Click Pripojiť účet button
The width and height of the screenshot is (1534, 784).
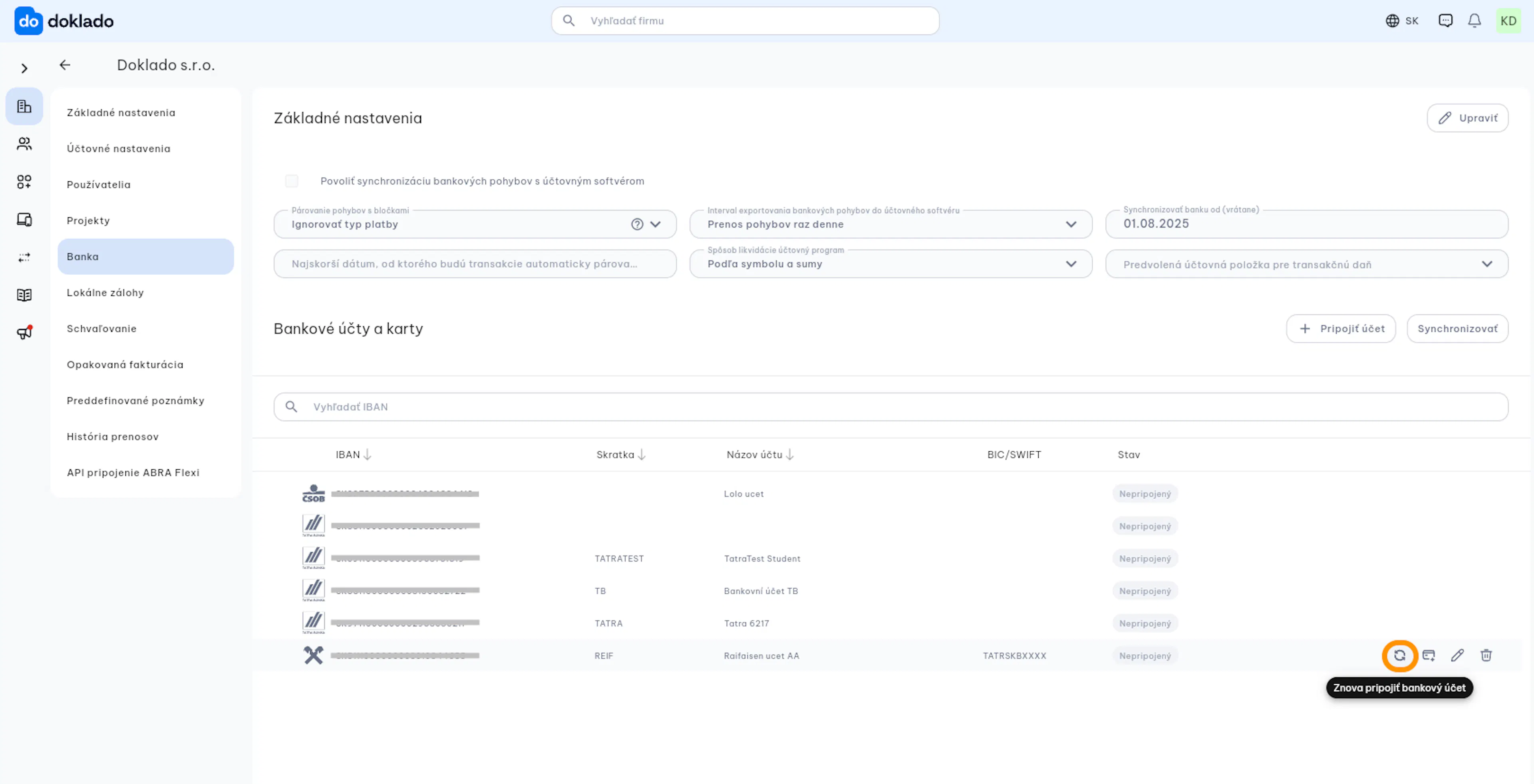1341,329
